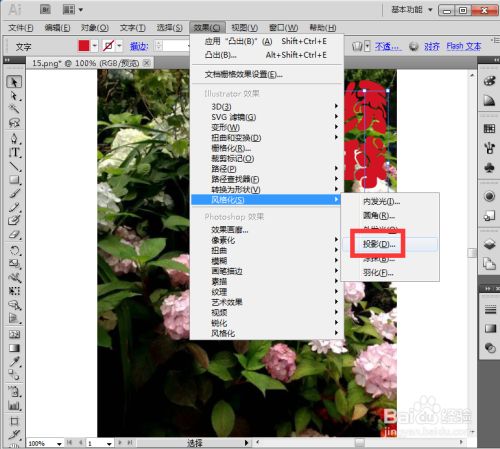Select the Rectangle tool
The image size is (500, 449).
click(14, 180)
